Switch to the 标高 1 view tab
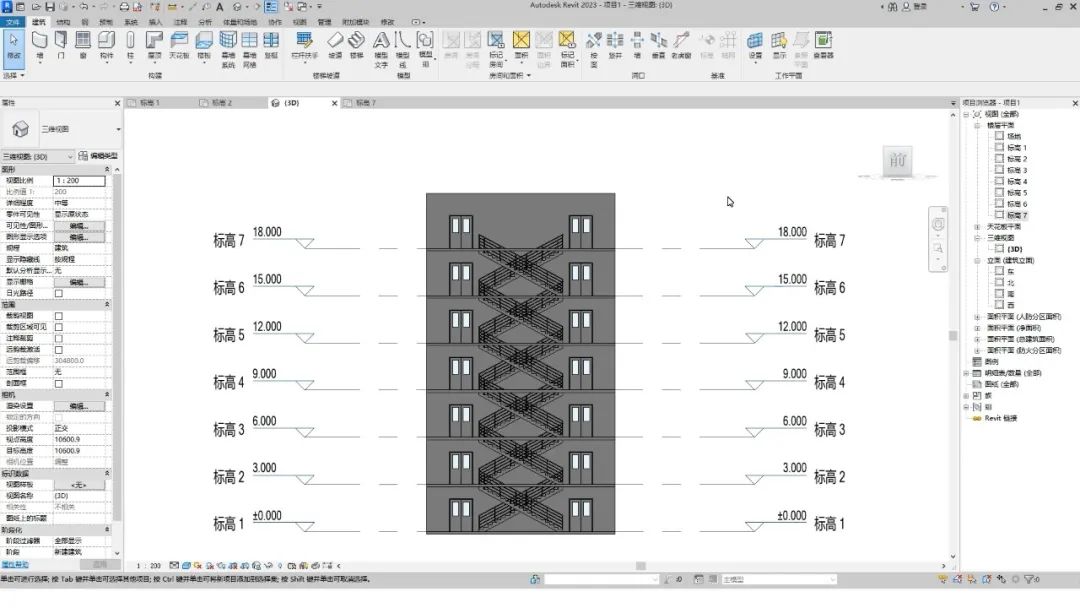This screenshot has height=608, width=1080. 149,103
